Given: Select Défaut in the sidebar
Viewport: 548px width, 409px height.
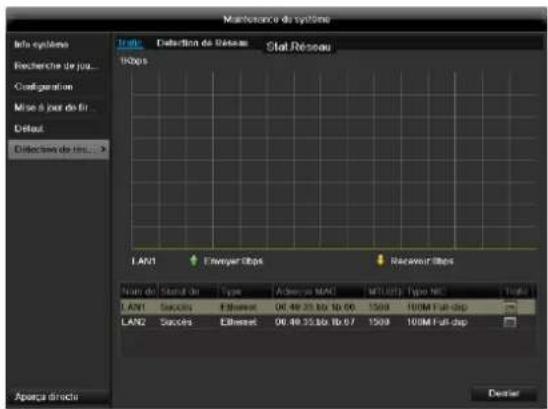Looking at the screenshot, I should click(29, 128).
